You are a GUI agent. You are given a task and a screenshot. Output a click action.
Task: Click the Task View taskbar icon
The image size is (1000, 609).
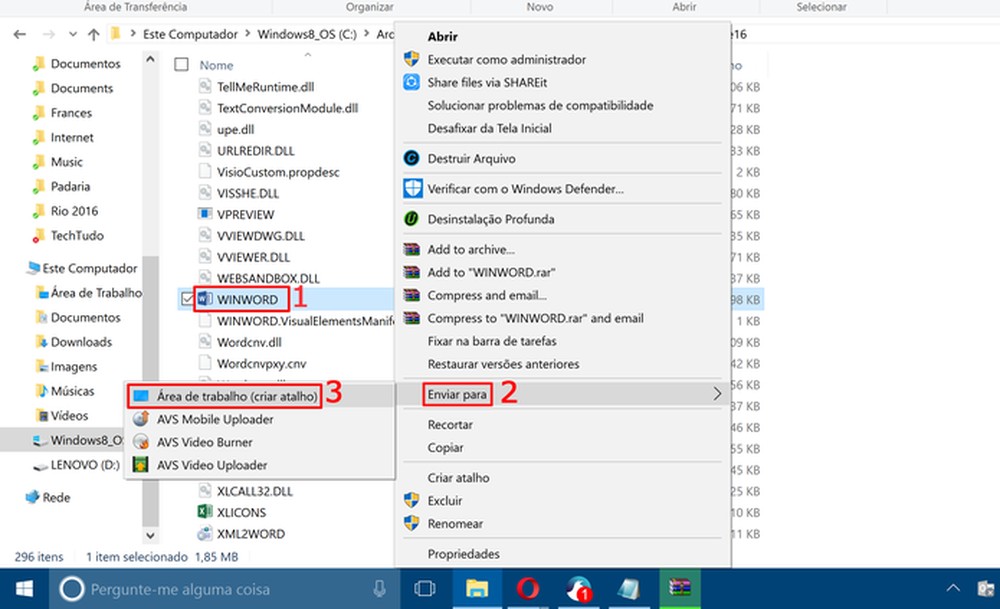click(424, 589)
